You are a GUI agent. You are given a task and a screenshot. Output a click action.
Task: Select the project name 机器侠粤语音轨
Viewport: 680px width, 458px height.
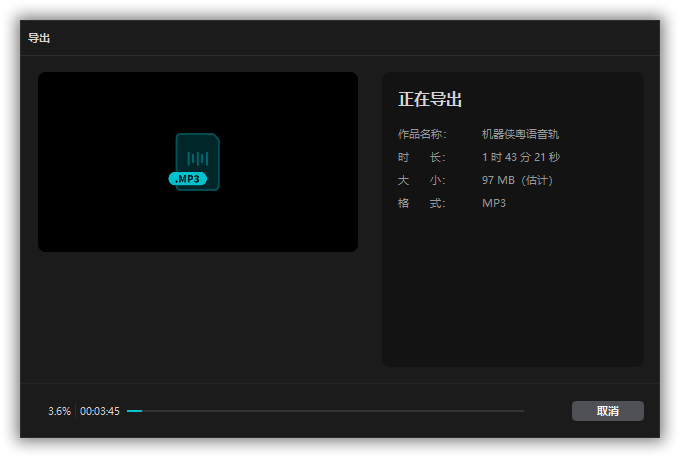click(520, 134)
